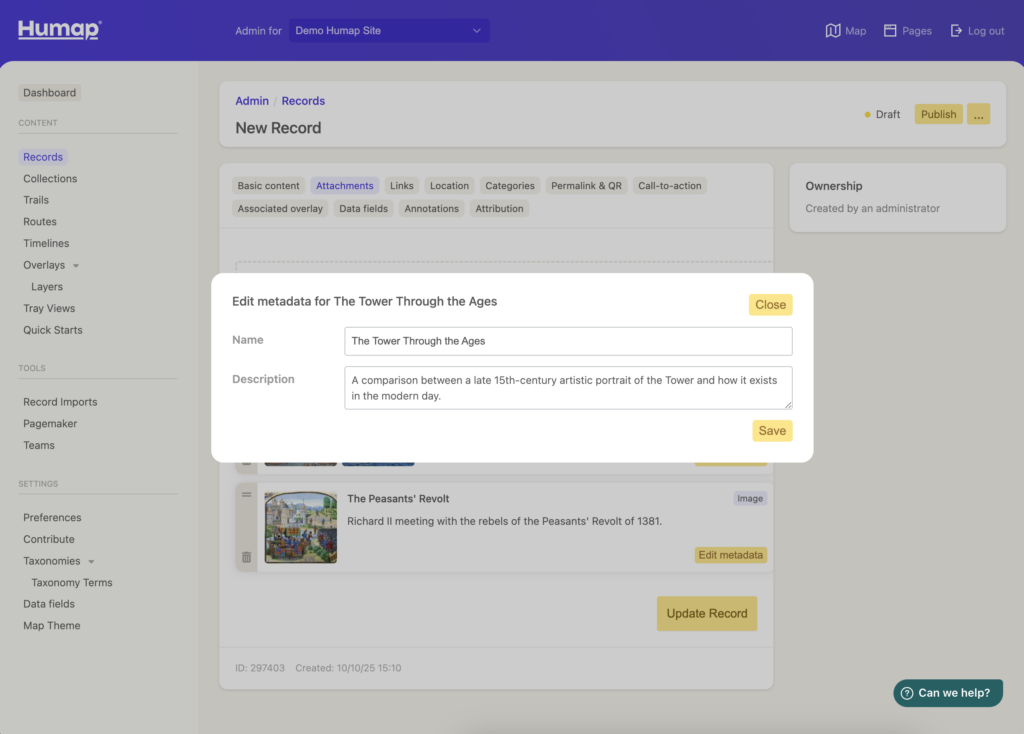This screenshot has width=1024, height=734.
Task: Open the Map view icon
Action: (833, 31)
